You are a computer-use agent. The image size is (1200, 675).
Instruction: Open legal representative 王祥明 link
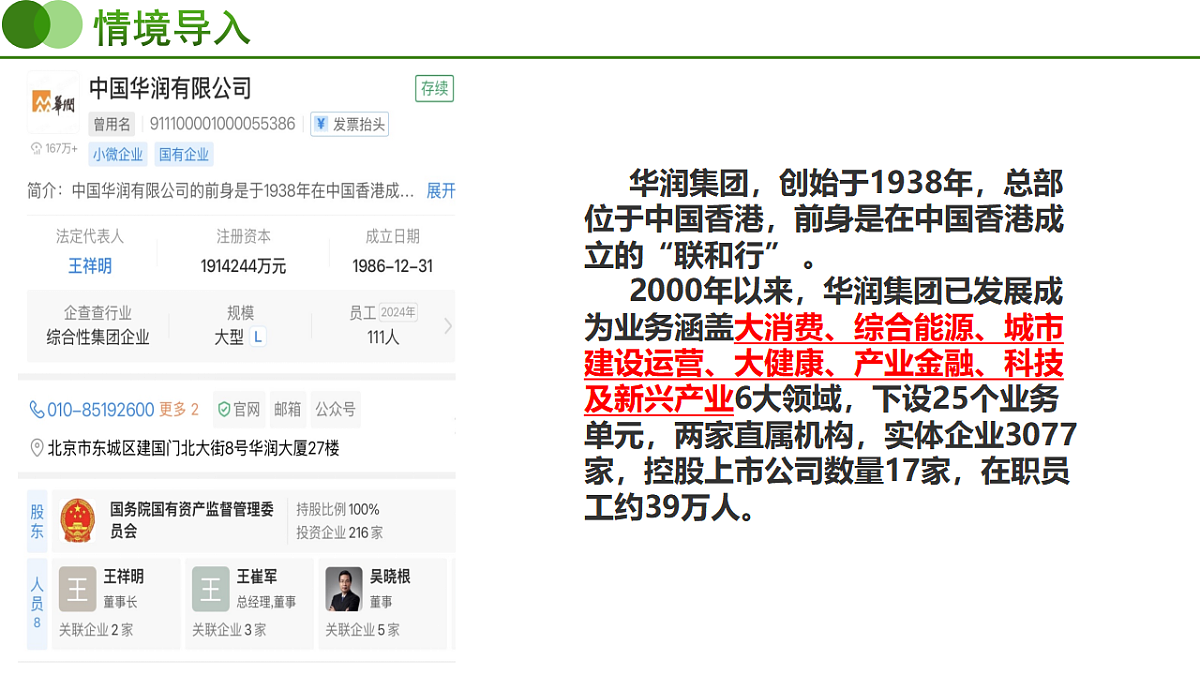coord(90,266)
